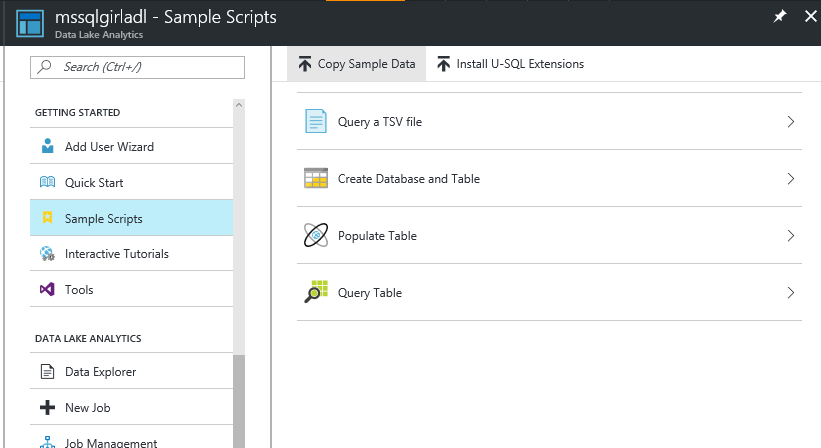
Task: Click Install U-SQL Extensions button
Action: point(510,64)
